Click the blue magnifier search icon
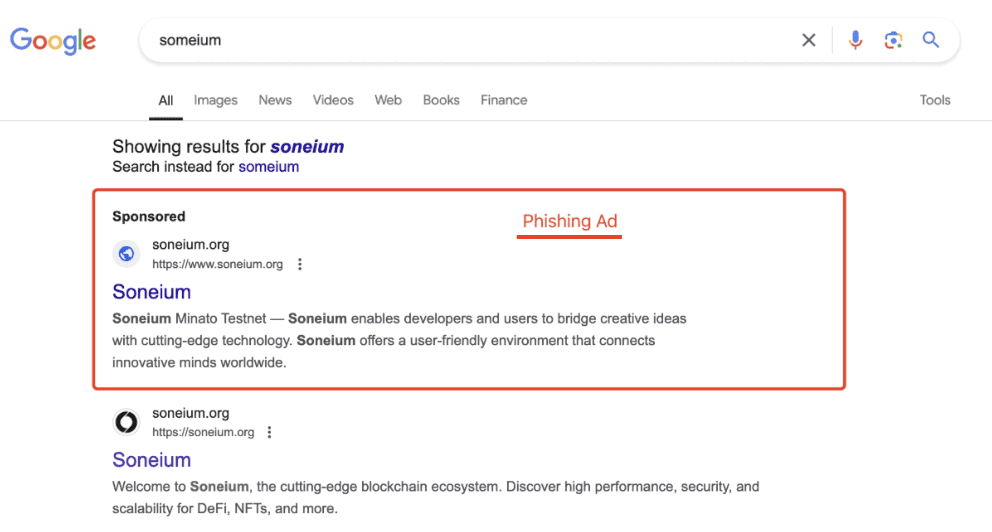The width and height of the screenshot is (992, 532). pos(931,40)
